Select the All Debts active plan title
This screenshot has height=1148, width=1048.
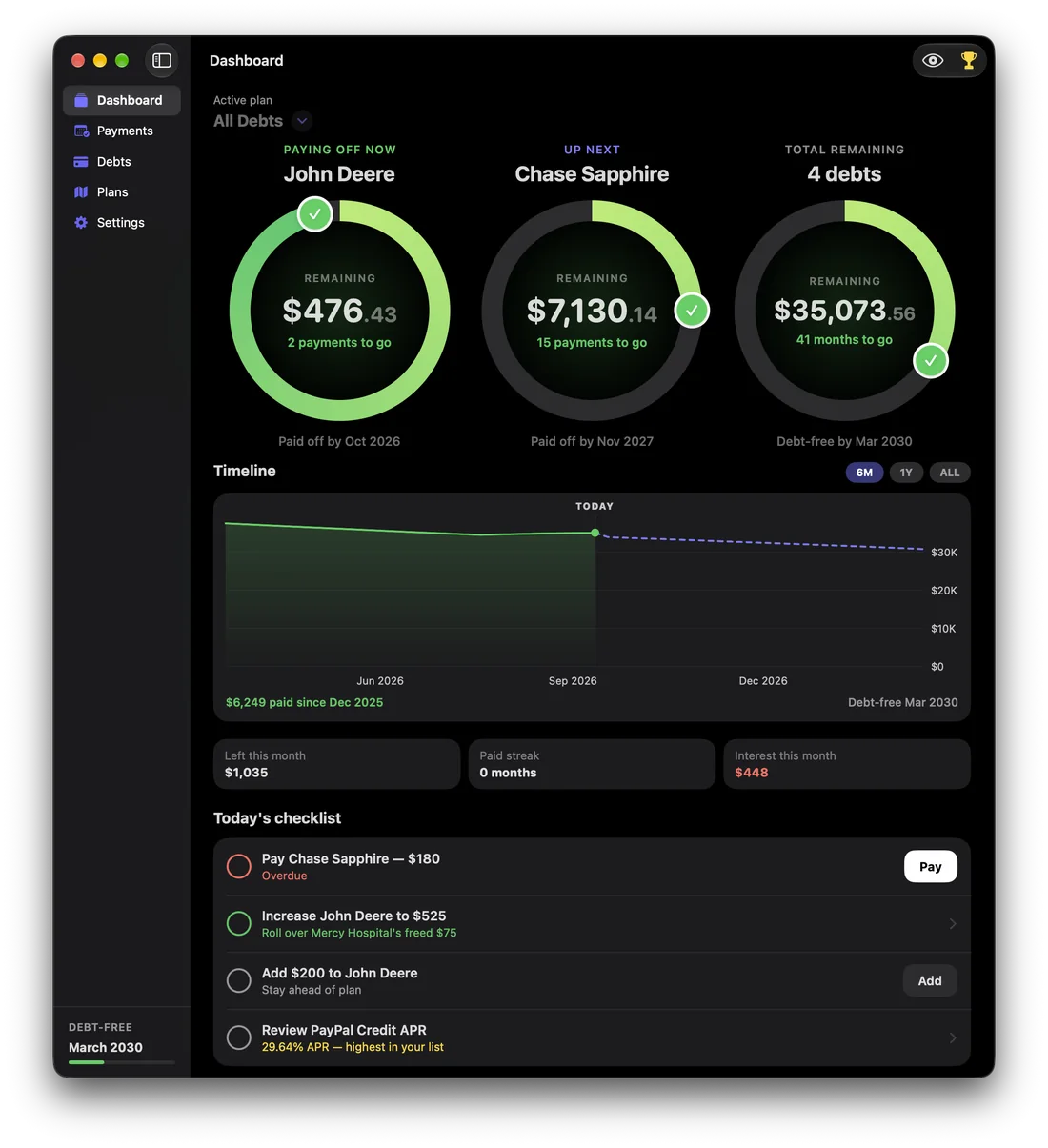coord(248,121)
